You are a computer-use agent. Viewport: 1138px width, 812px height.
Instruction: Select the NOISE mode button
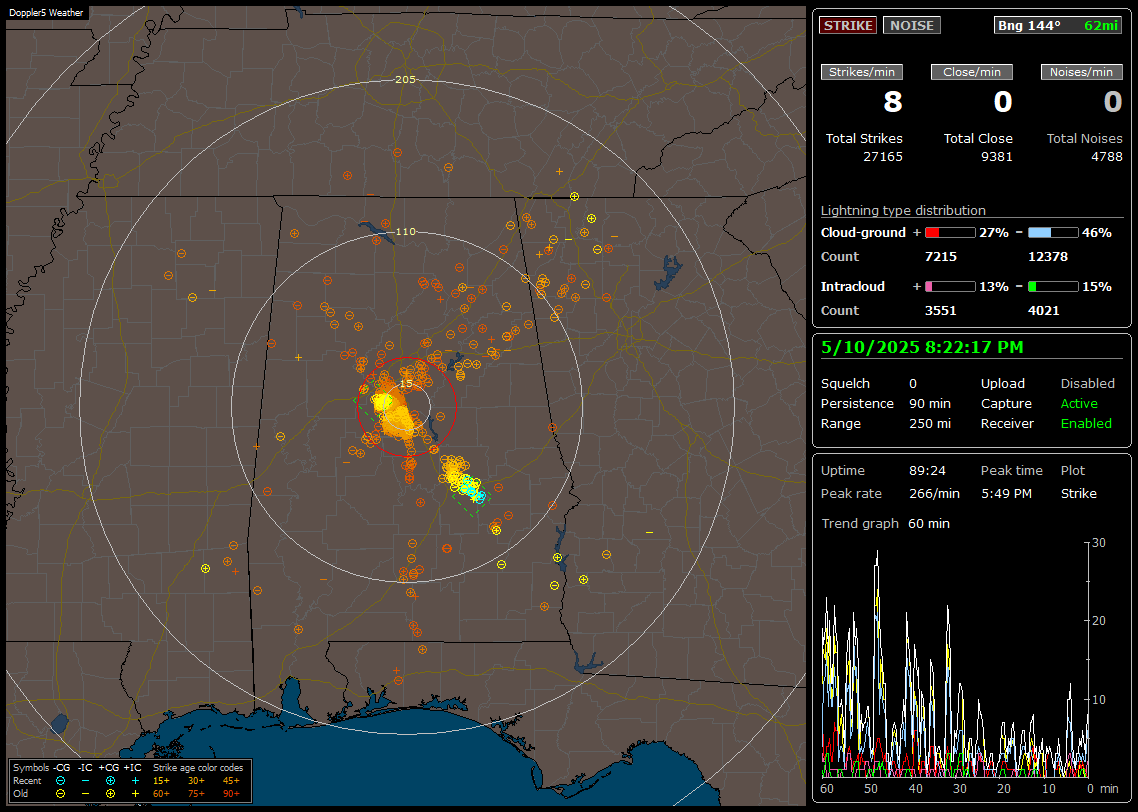(912, 25)
